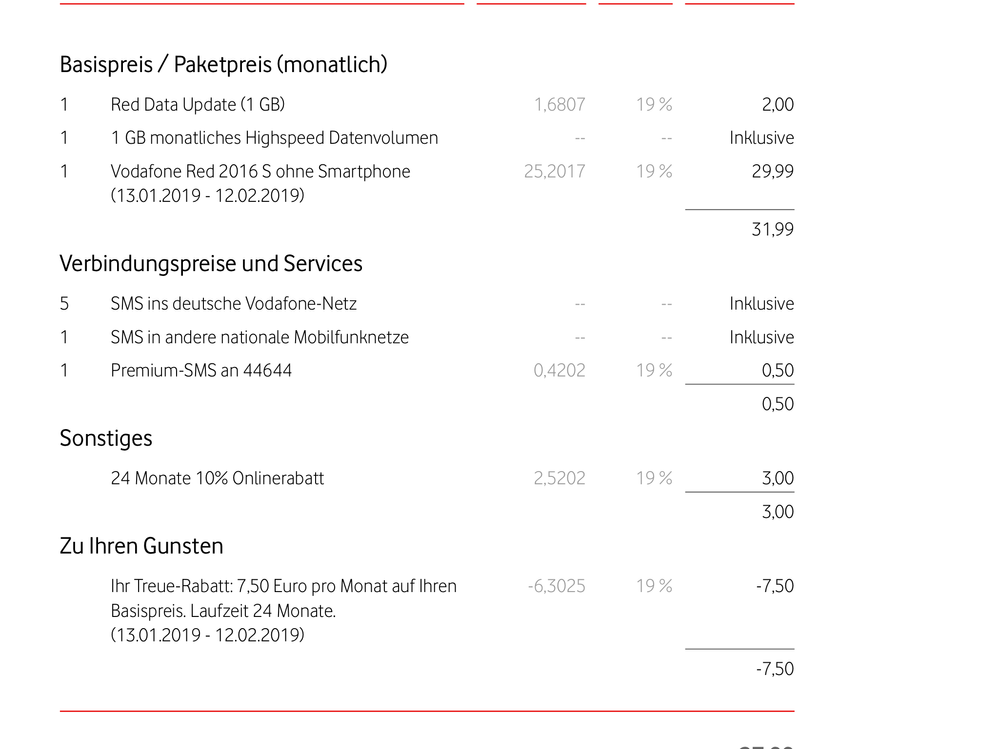Select the "Ihr Treue-Rabatt" description text
Viewport: 999px width, 749px height.
[x=283, y=587]
